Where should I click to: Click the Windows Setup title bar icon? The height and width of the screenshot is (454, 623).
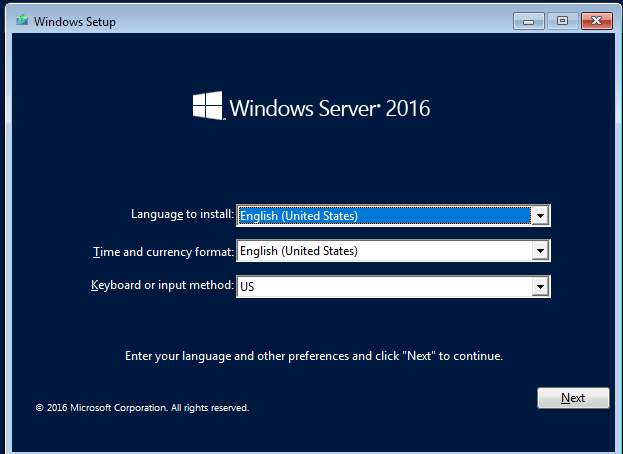22,20
